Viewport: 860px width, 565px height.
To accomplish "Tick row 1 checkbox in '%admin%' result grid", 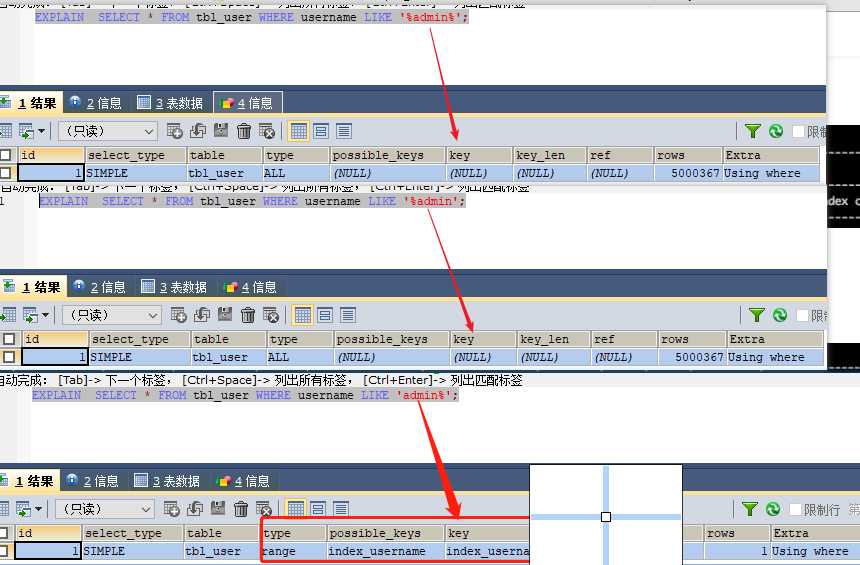I will 5,173.
